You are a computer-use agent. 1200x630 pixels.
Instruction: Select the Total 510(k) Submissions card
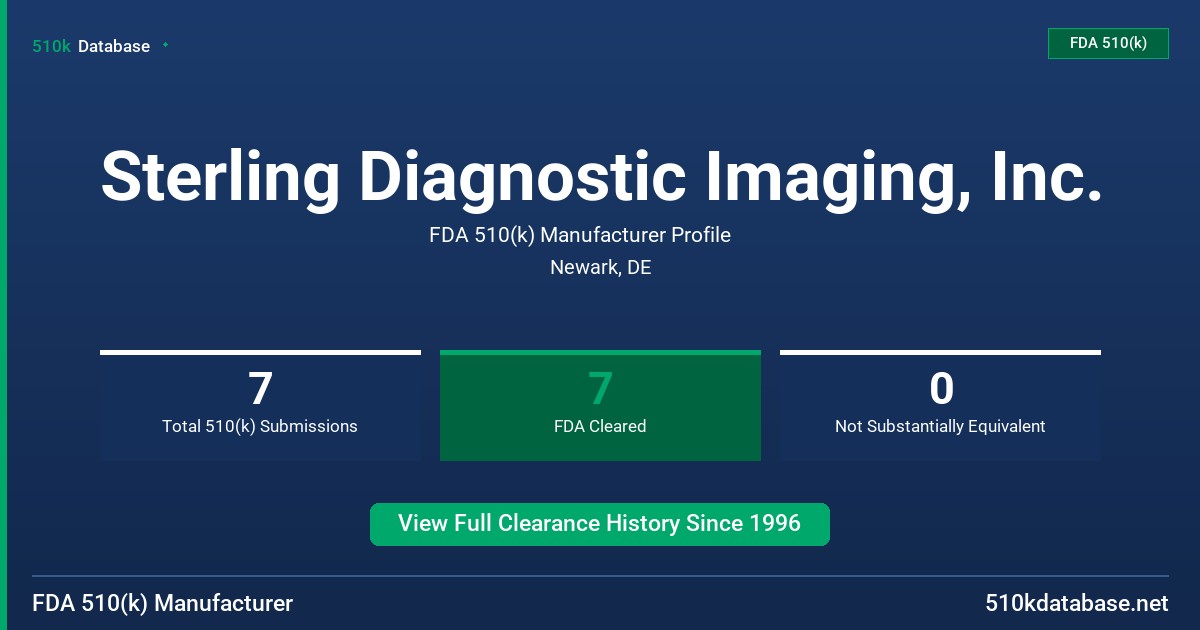(260, 405)
